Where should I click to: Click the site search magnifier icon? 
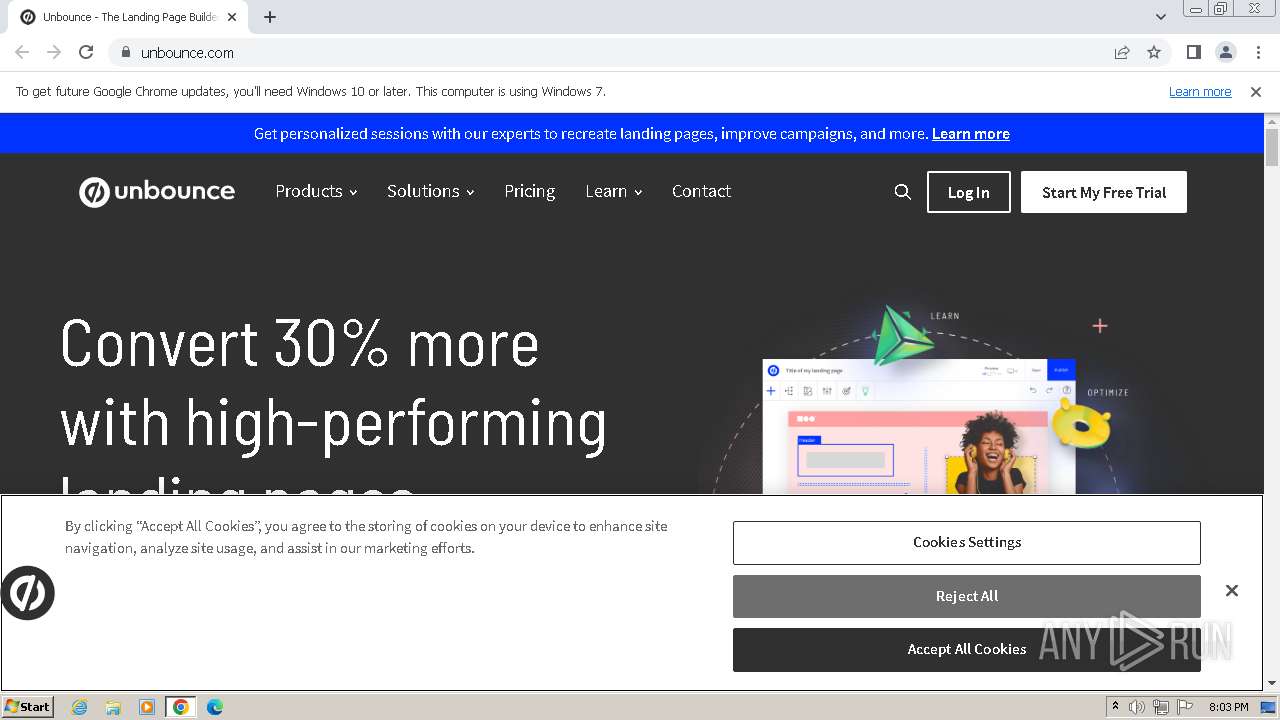coord(902,192)
